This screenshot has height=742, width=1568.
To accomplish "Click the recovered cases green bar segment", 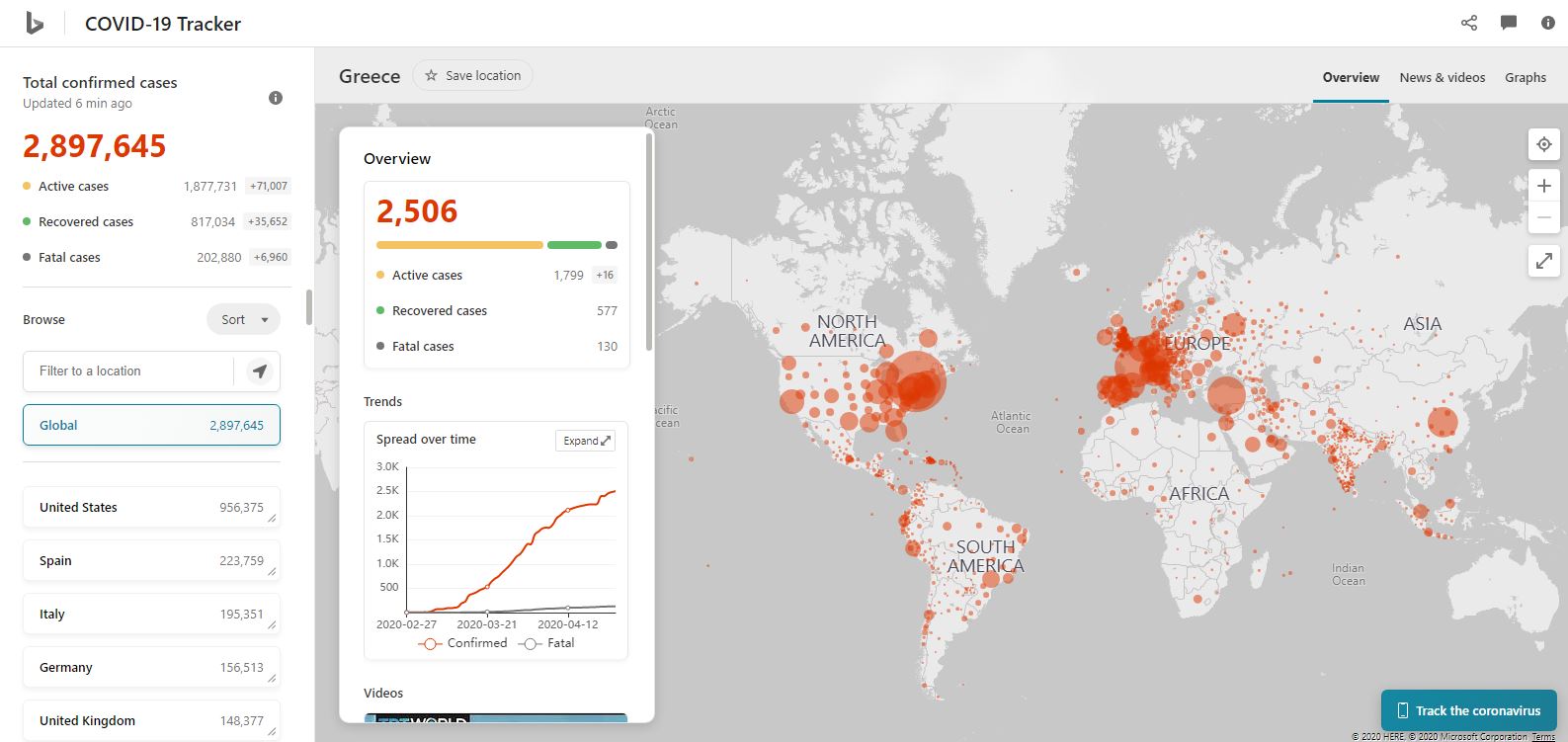I will pos(574,245).
